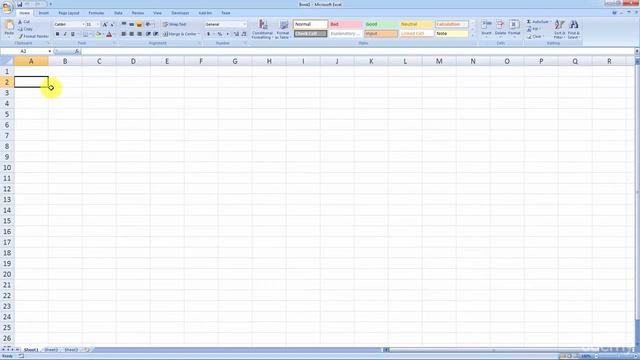This screenshot has width=640, height=360.
Task: Click the Insert Function fx icon
Action: pyautogui.click(x=76, y=51)
